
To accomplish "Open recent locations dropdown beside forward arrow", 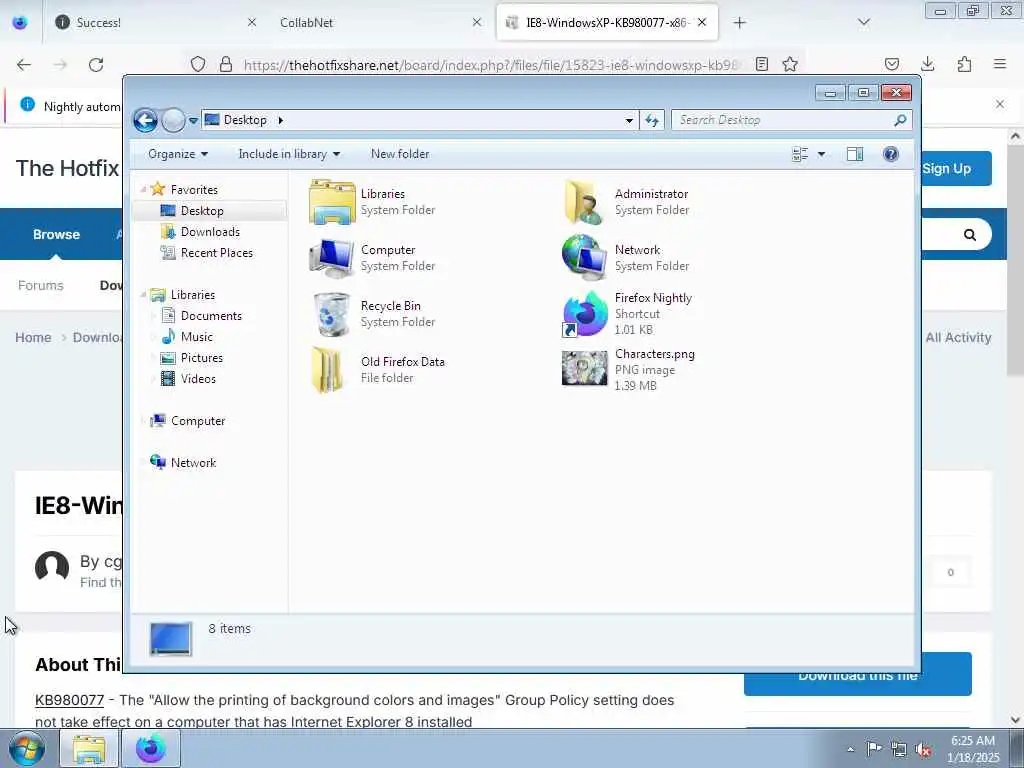I will [x=193, y=120].
